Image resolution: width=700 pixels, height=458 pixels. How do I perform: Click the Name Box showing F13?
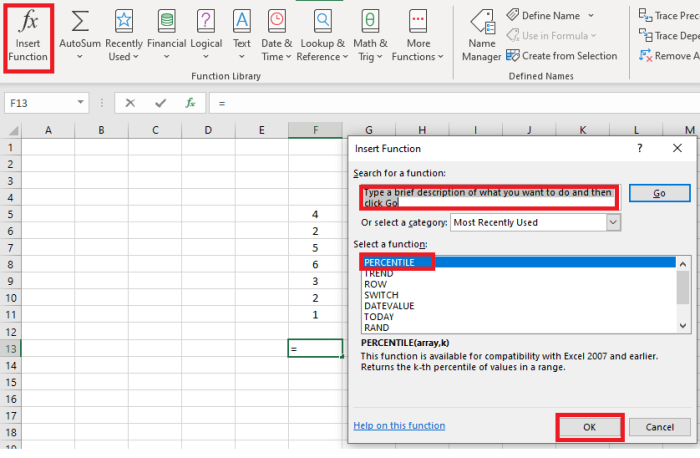point(39,103)
